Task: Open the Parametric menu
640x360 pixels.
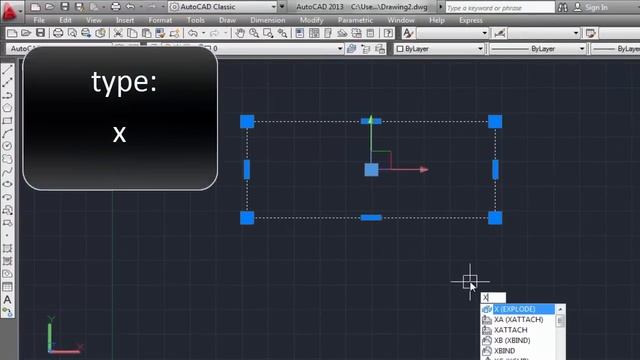Action: click(x=355, y=20)
